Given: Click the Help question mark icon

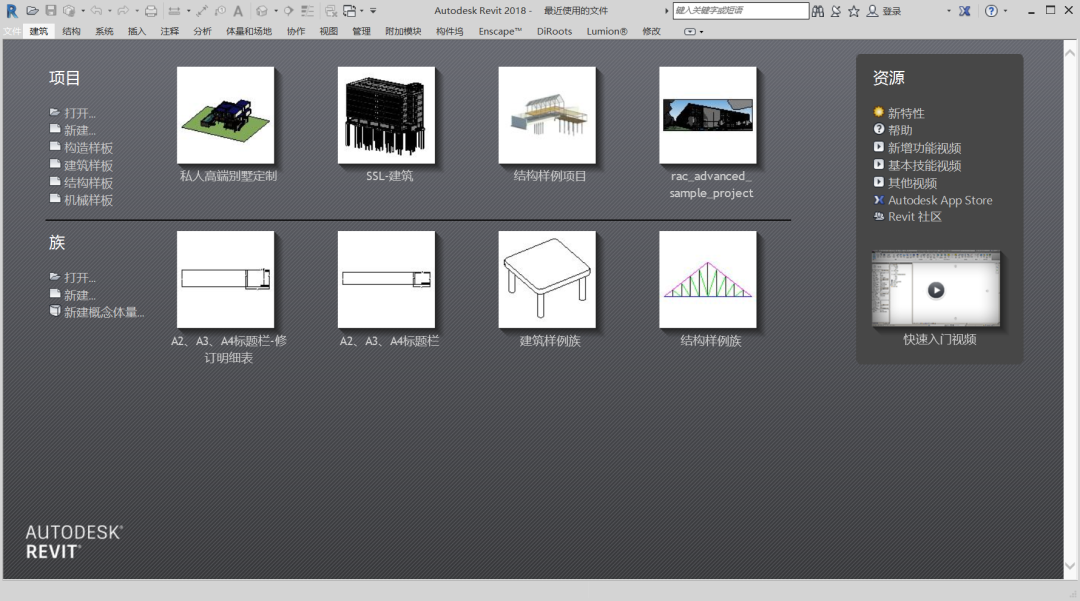Looking at the screenshot, I should tap(991, 11).
